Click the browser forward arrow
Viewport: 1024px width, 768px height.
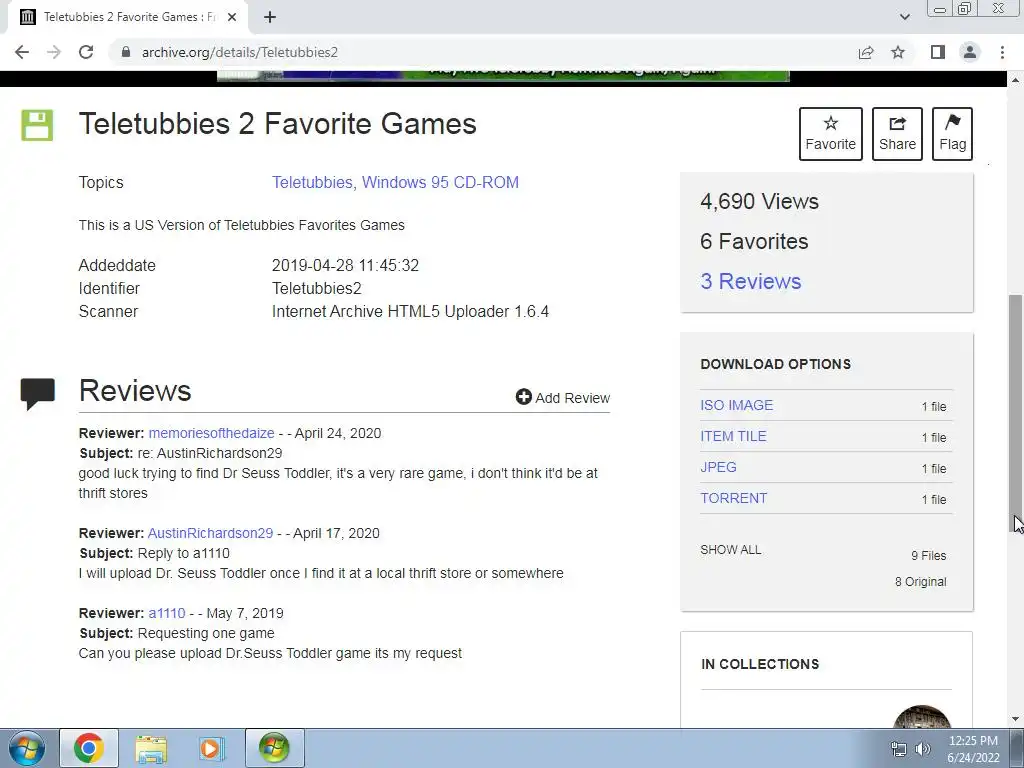tap(54, 52)
